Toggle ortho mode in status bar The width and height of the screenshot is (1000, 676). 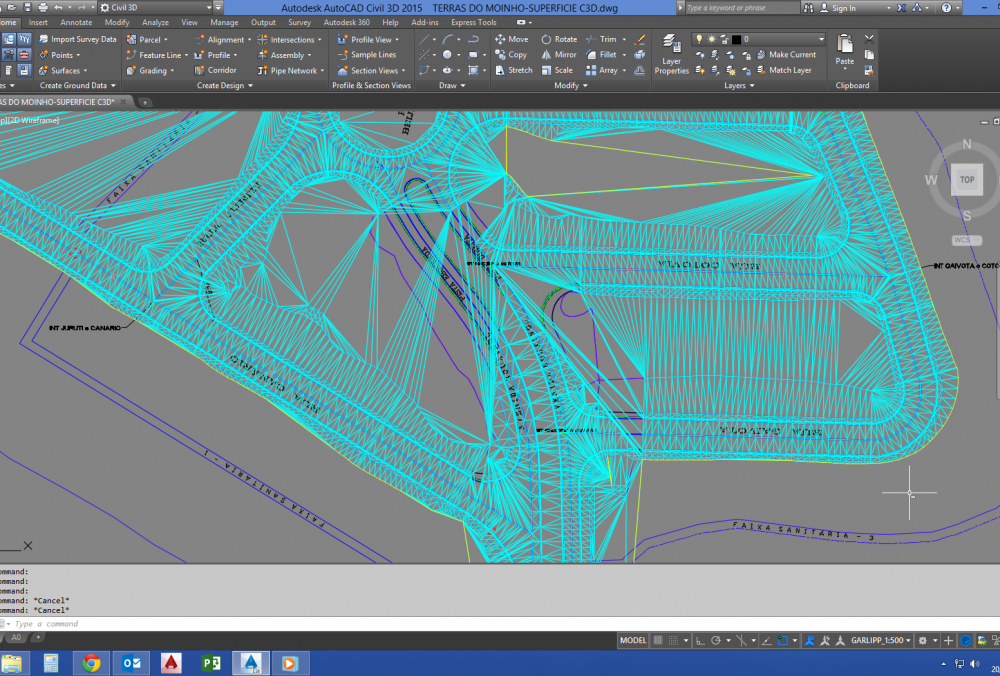700,640
